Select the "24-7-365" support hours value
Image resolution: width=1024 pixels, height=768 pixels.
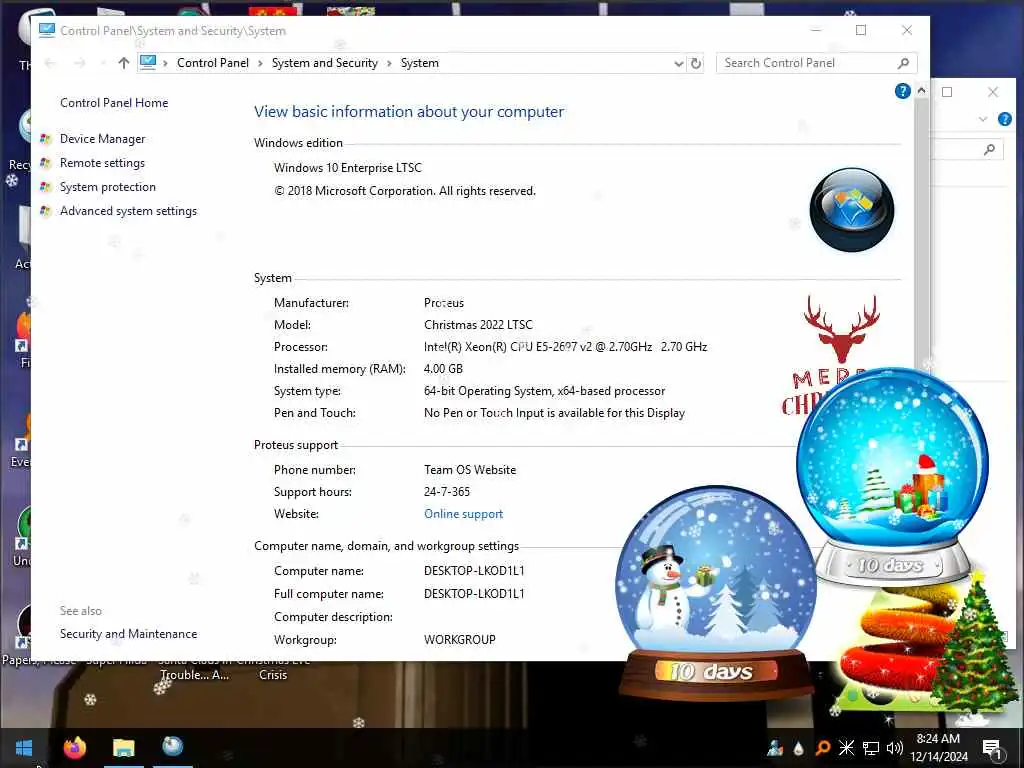447,492
